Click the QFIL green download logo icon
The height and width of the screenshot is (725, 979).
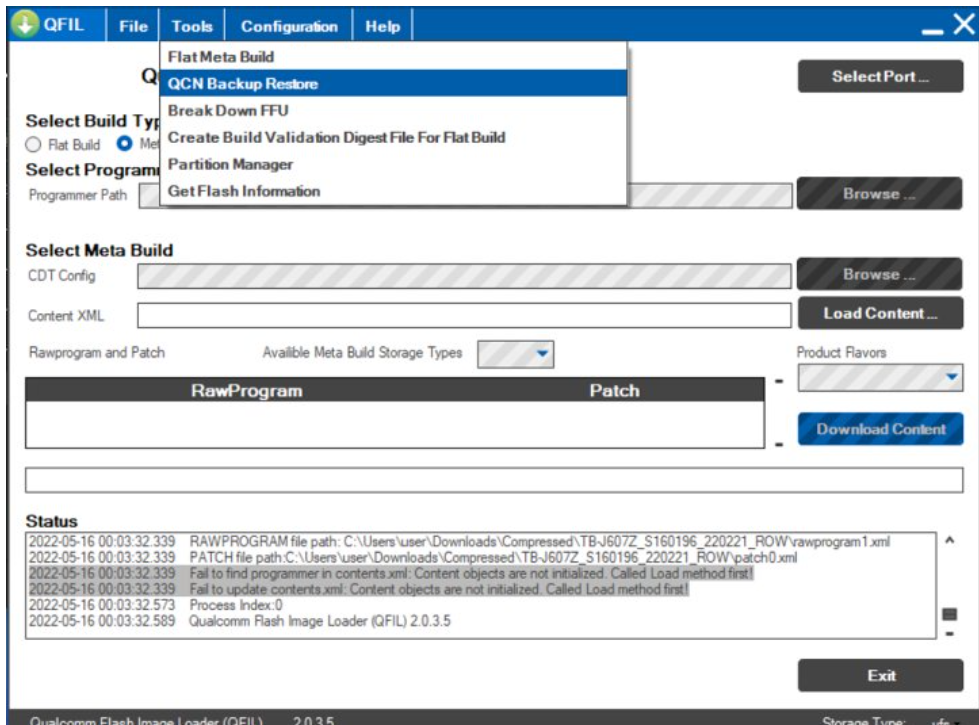click(x=25, y=24)
